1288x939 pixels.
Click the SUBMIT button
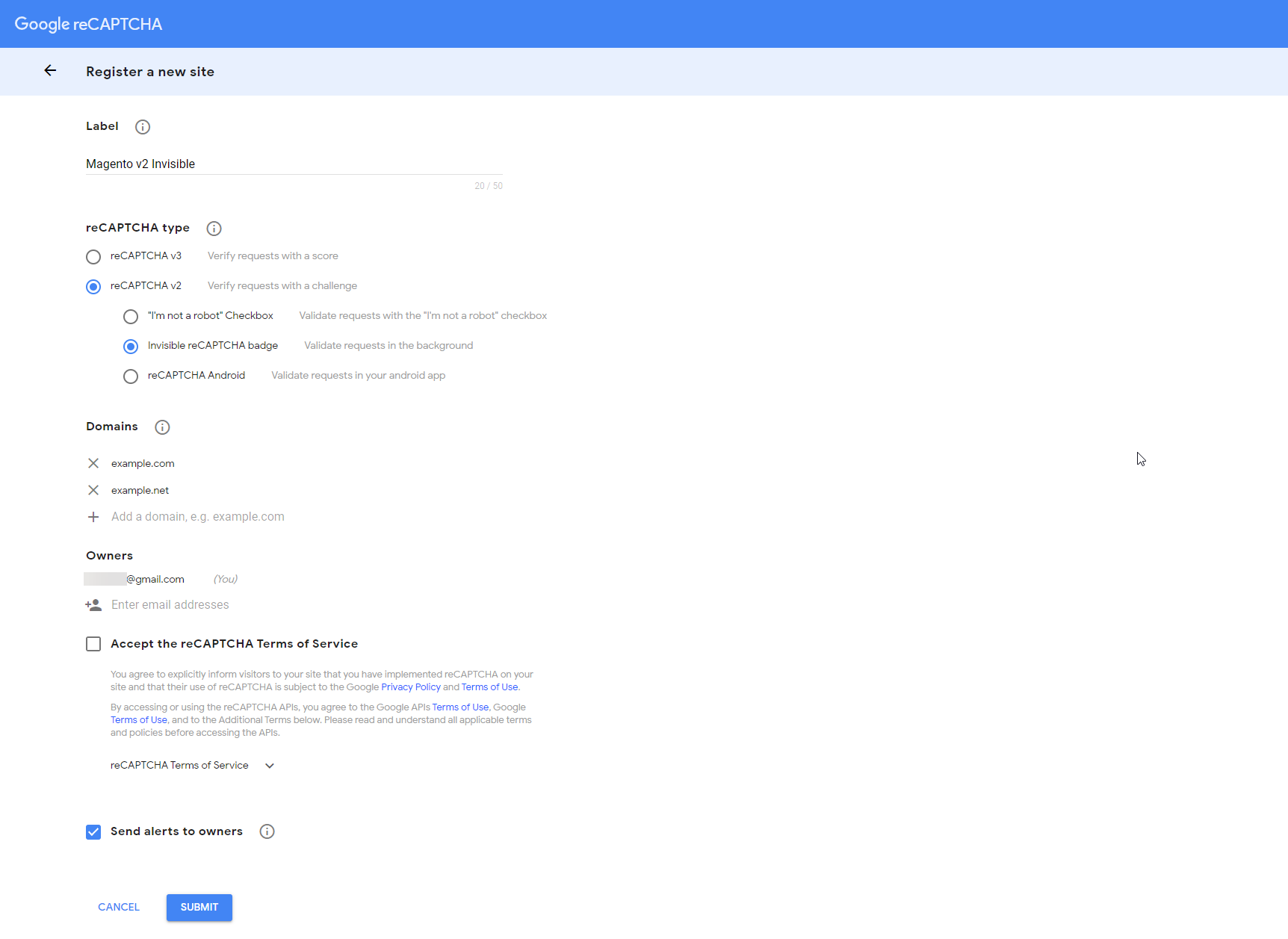tap(199, 907)
